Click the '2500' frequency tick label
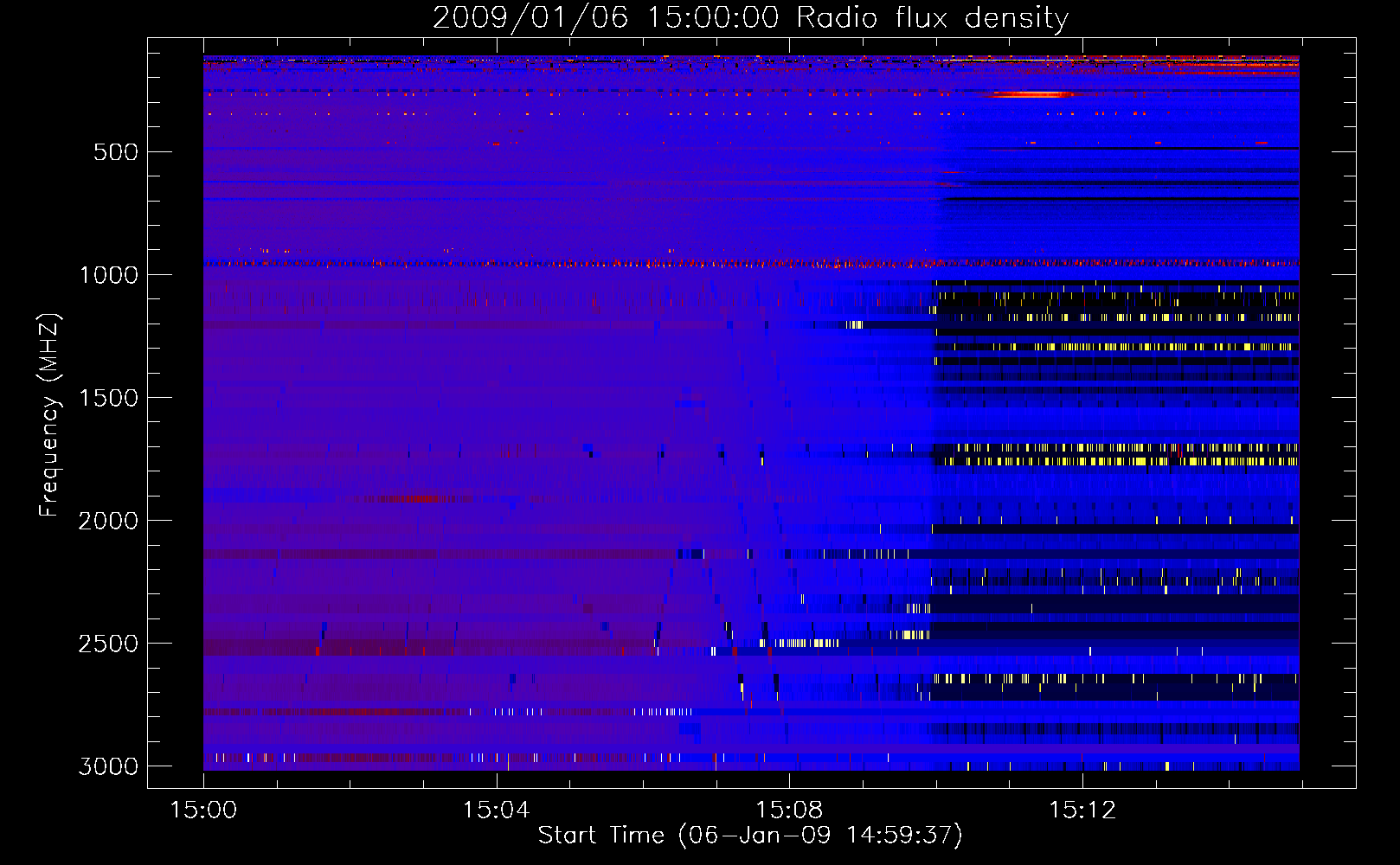The height and width of the screenshot is (865, 1400). tap(108, 644)
